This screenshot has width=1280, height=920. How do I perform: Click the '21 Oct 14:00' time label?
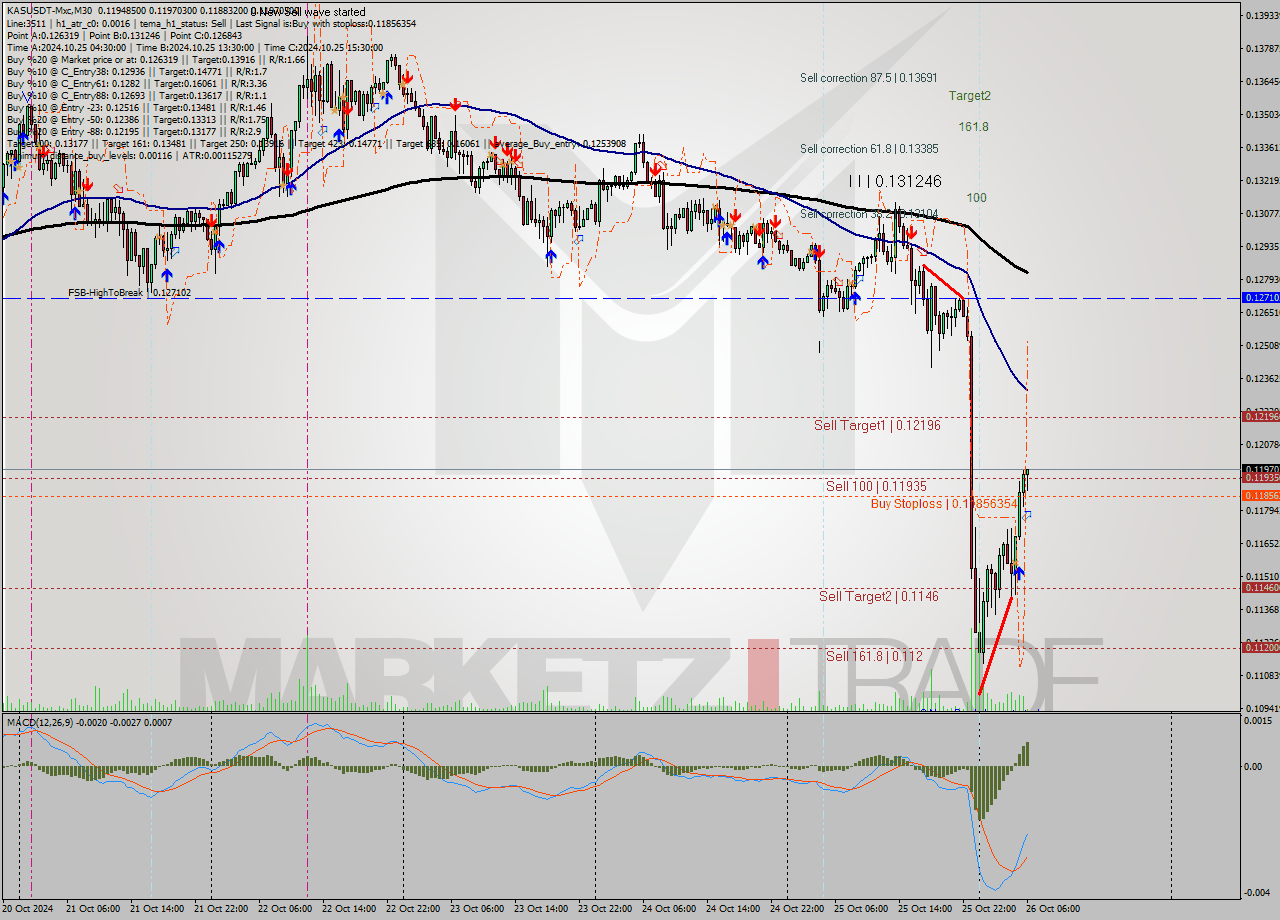pyautogui.click(x=156, y=909)
